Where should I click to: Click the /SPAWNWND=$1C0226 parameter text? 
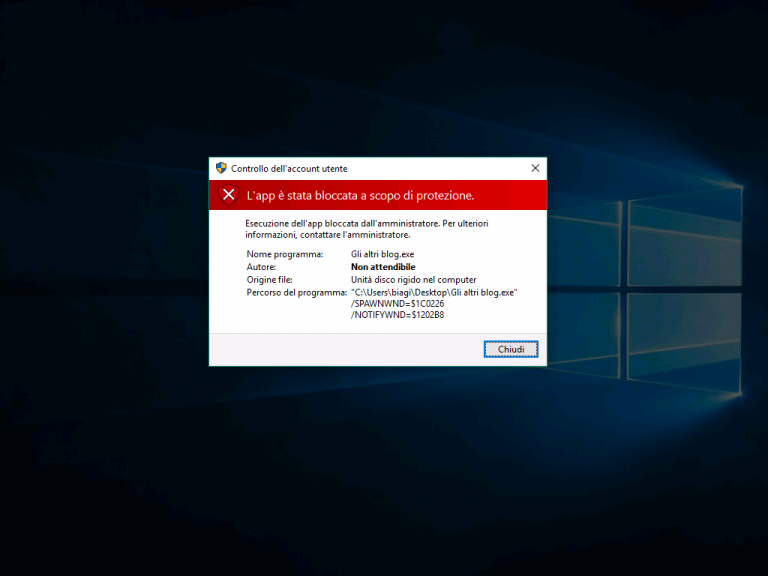tap(397, 304)
